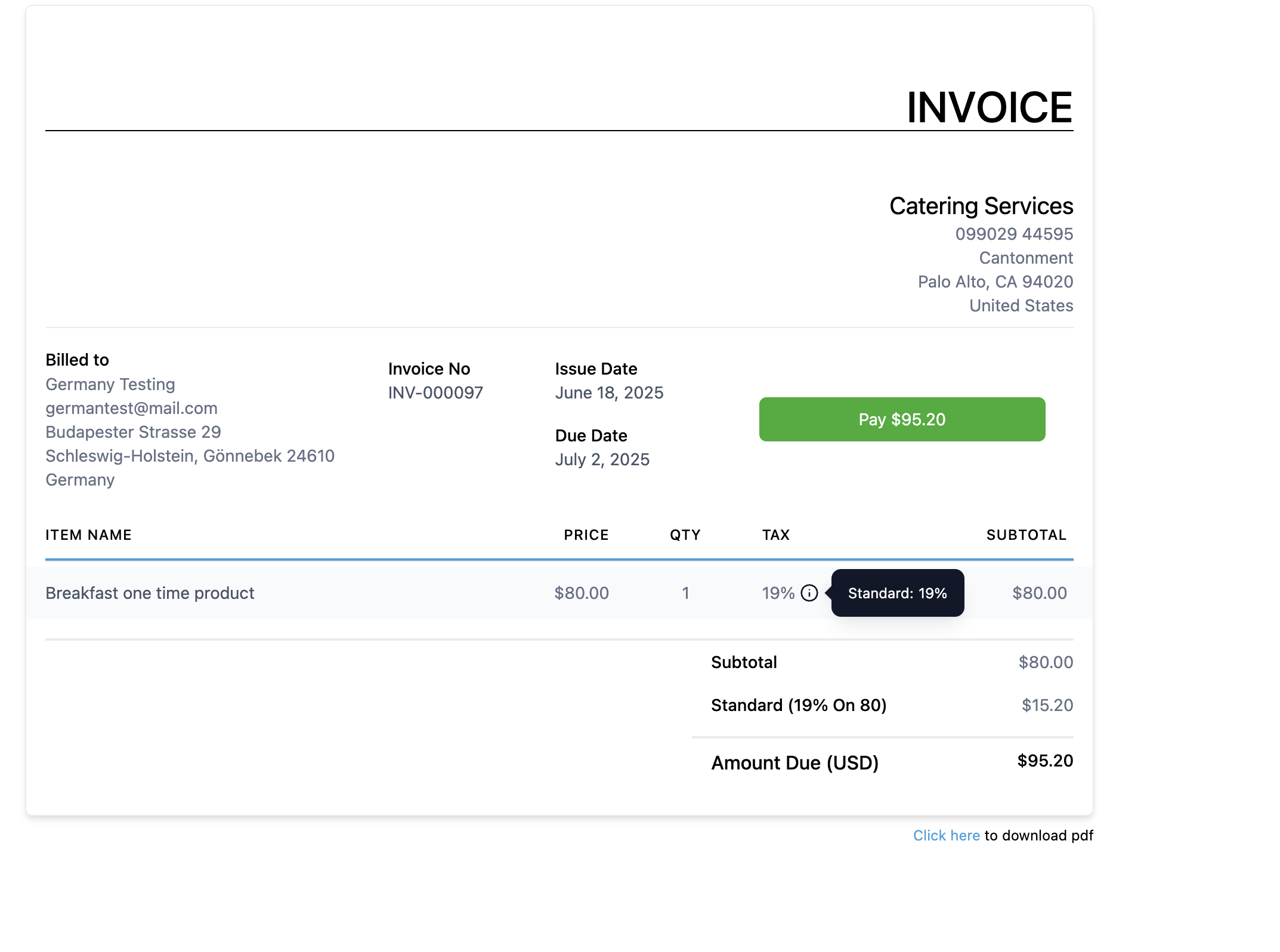Viewport: 1280px width, 952px height.
Task: Click the TAX column header
Action: [775, 535]
